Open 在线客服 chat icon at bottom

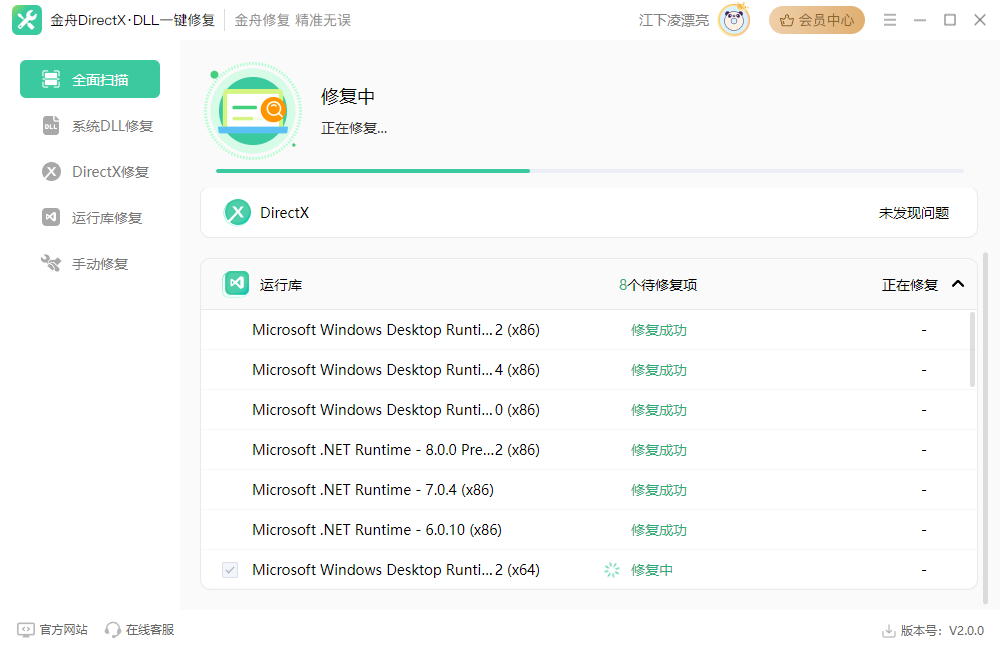(113, 629)
